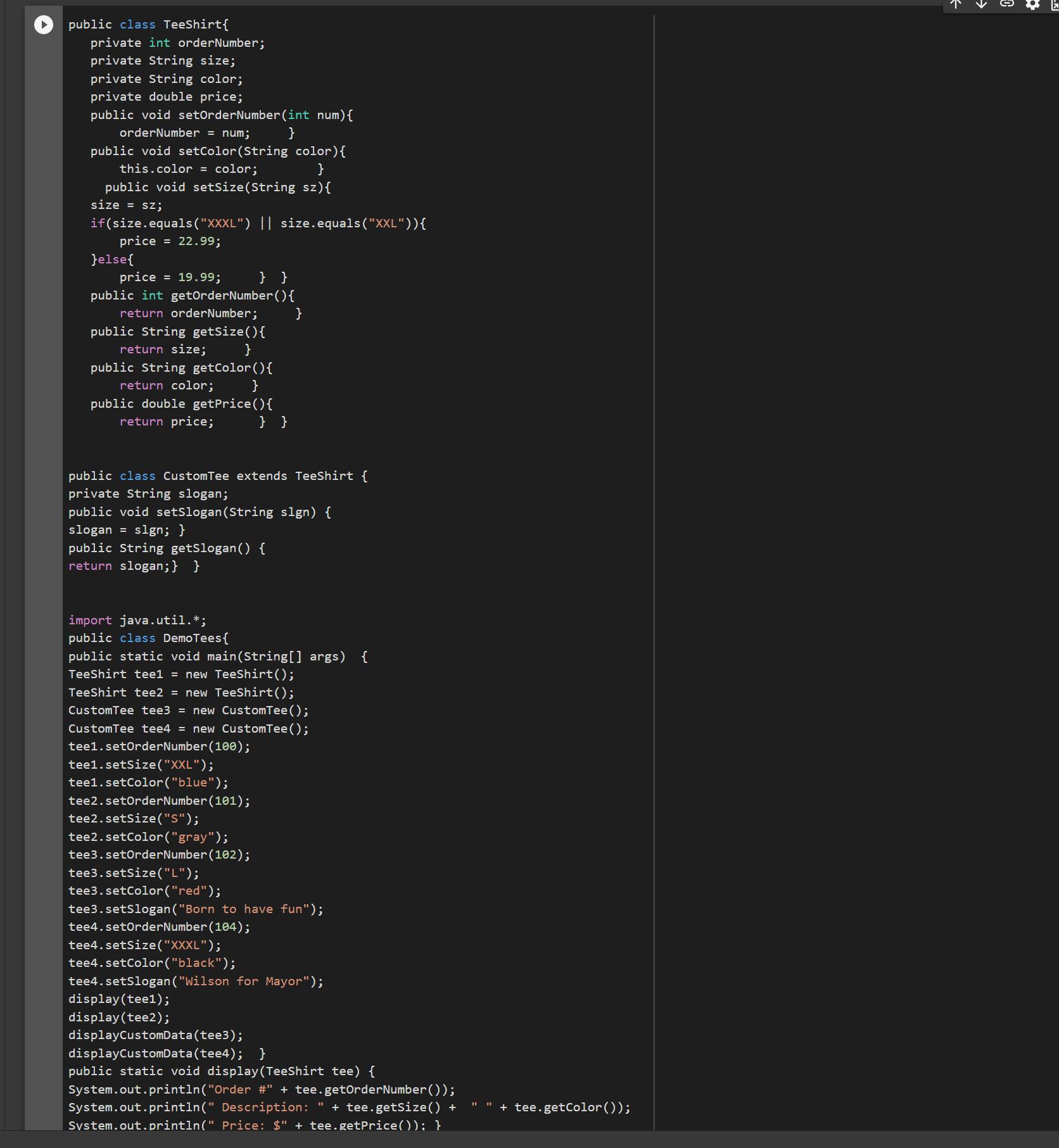1059x1148 pixels.
Task: Click the private String slogan declaration
Action: (148, 494)
